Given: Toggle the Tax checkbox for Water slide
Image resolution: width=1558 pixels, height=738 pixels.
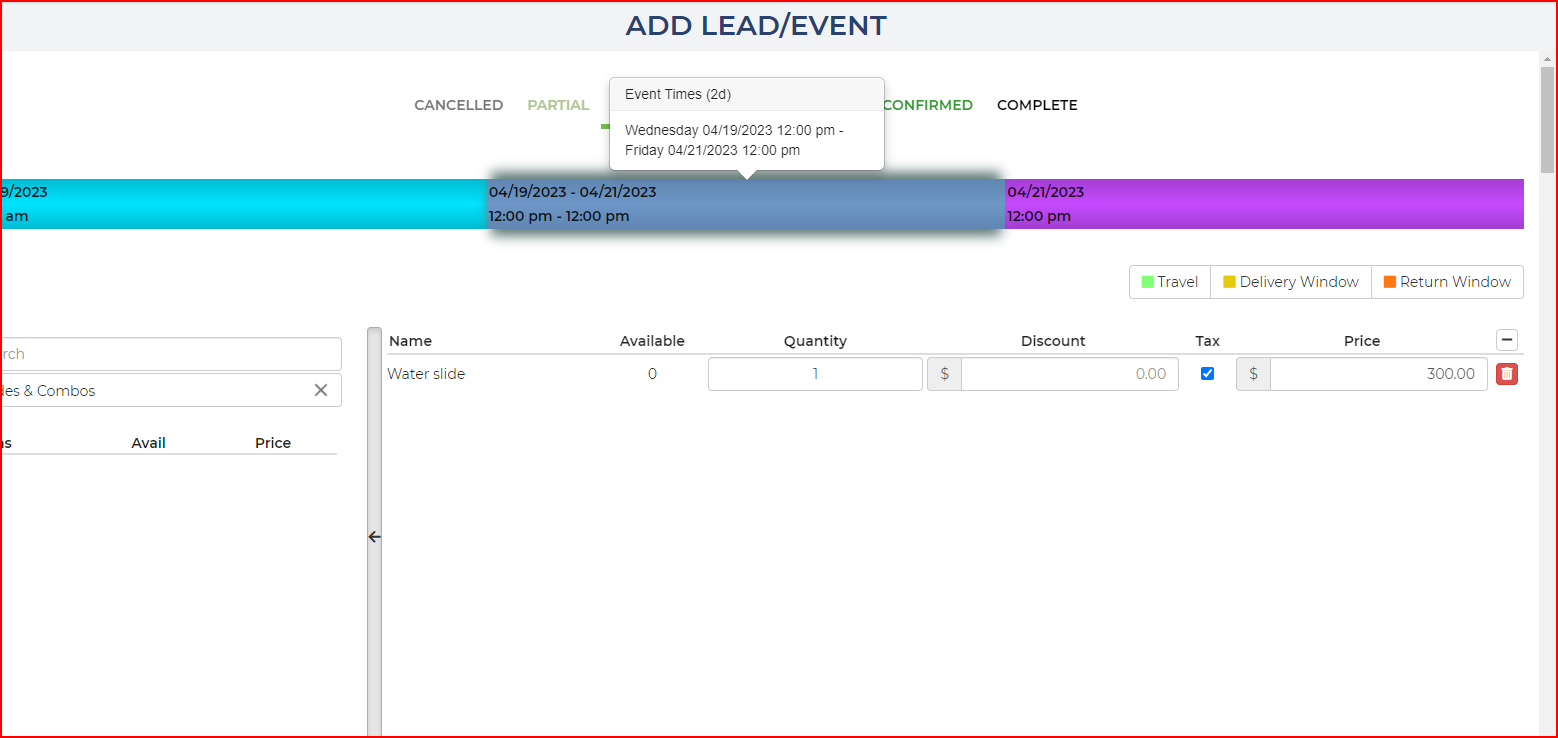Looking at the screenshot, I should pyautogui.click(x=1207, y=373).
